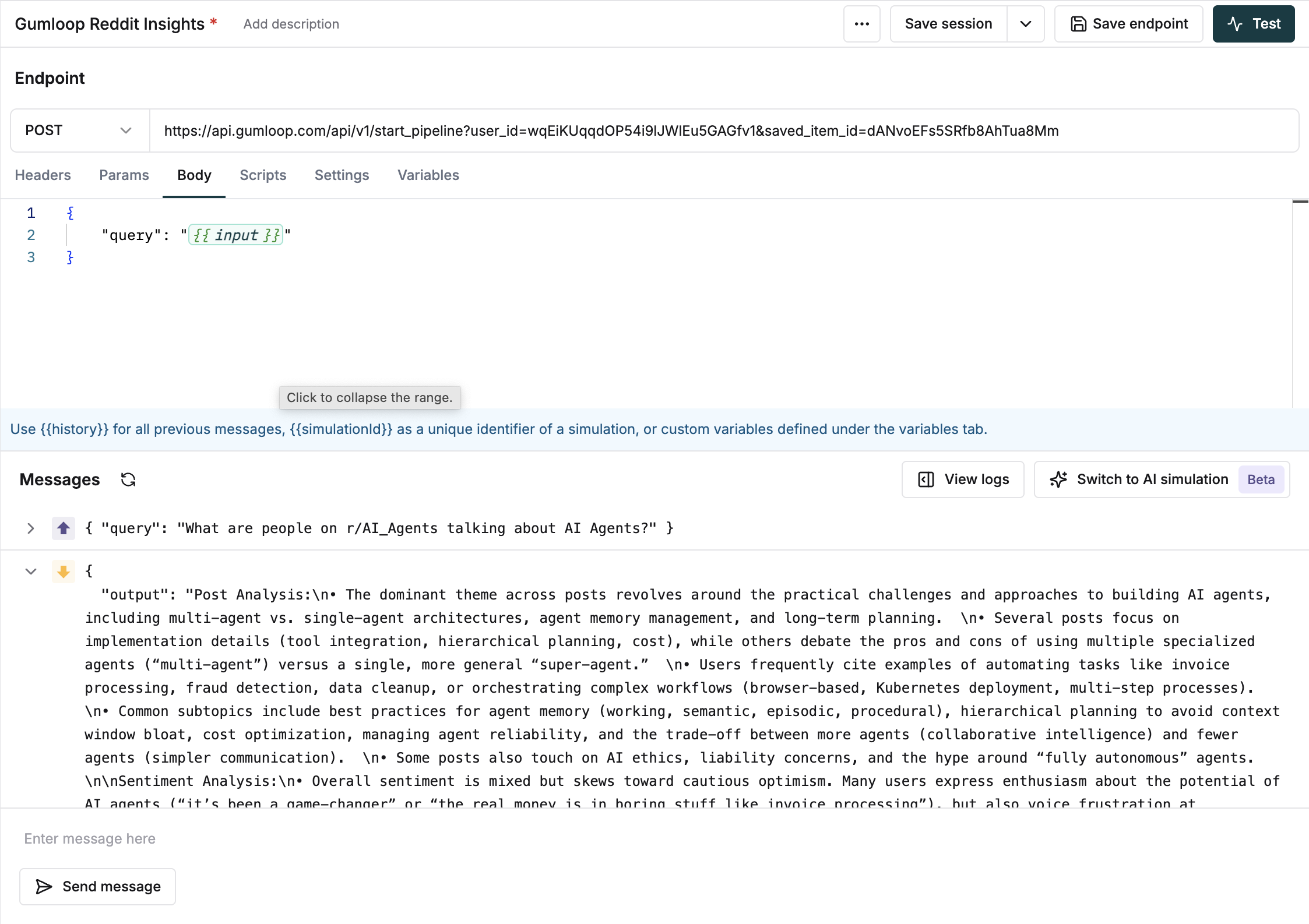Click the View logs button

pos(963,479)
